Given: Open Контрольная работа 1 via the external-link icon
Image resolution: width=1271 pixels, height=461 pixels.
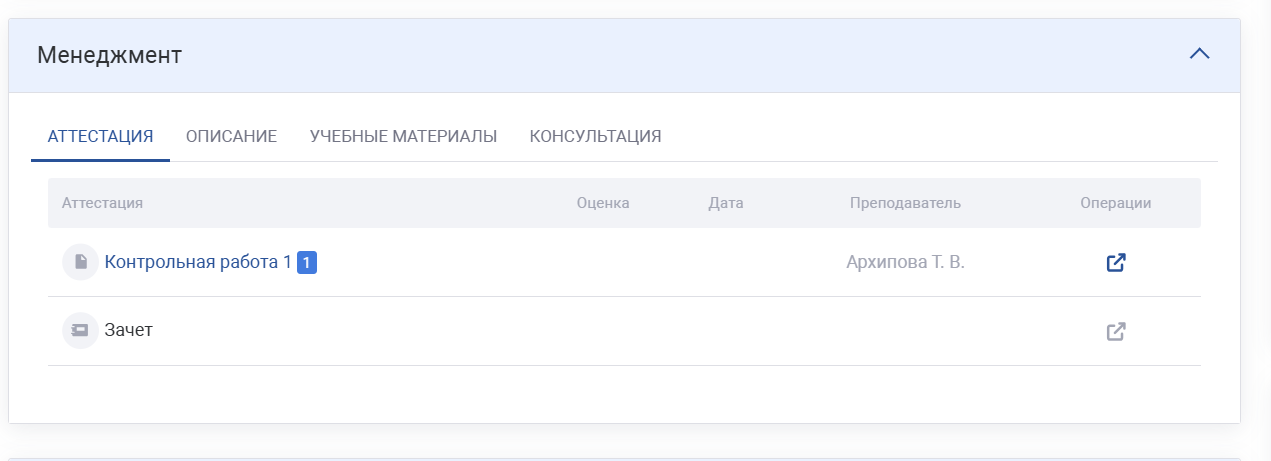Looking at the screenshot, I should (x=1116, y=263).
